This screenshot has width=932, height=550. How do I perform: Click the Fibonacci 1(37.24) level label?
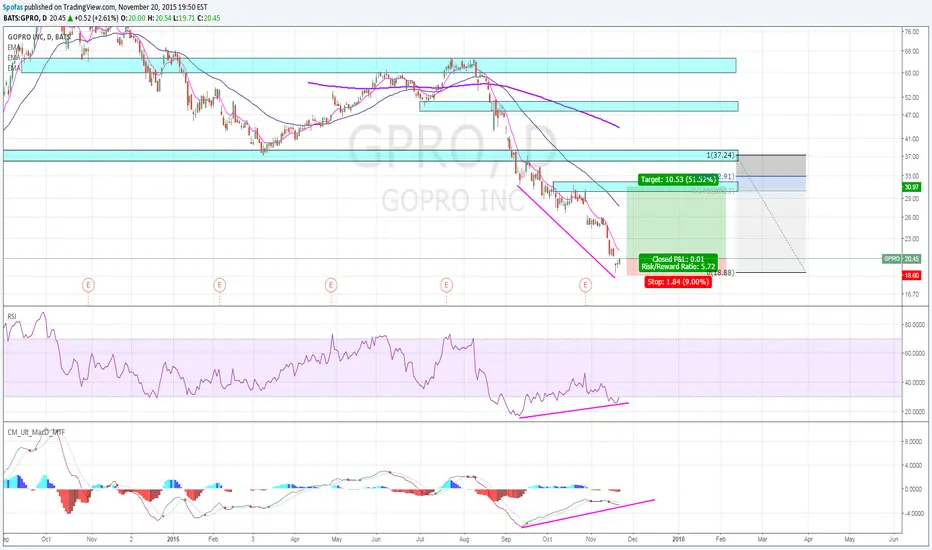pyautogui.click(x=721, y=155)
